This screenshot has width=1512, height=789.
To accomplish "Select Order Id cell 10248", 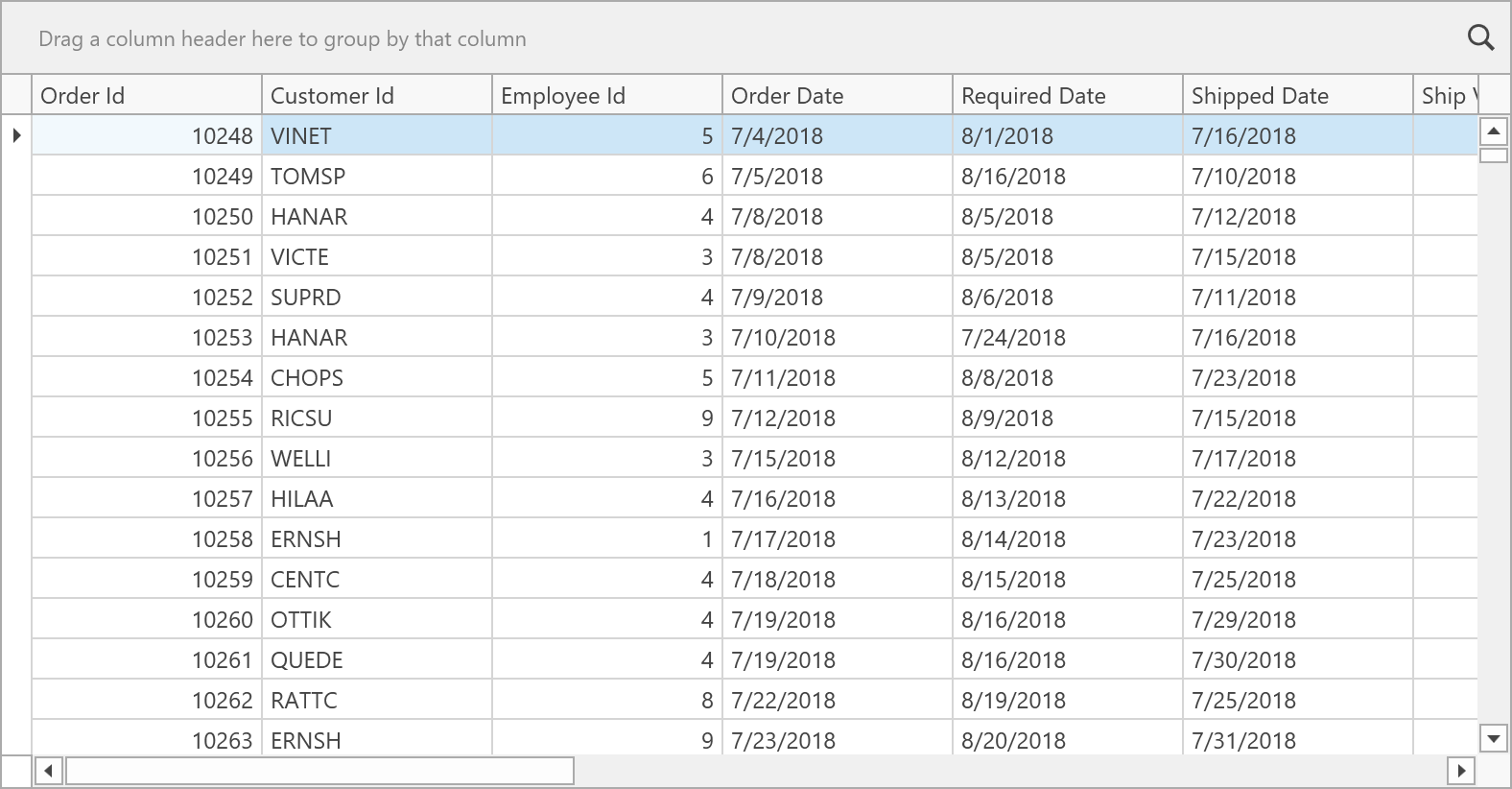I will 147,135.
